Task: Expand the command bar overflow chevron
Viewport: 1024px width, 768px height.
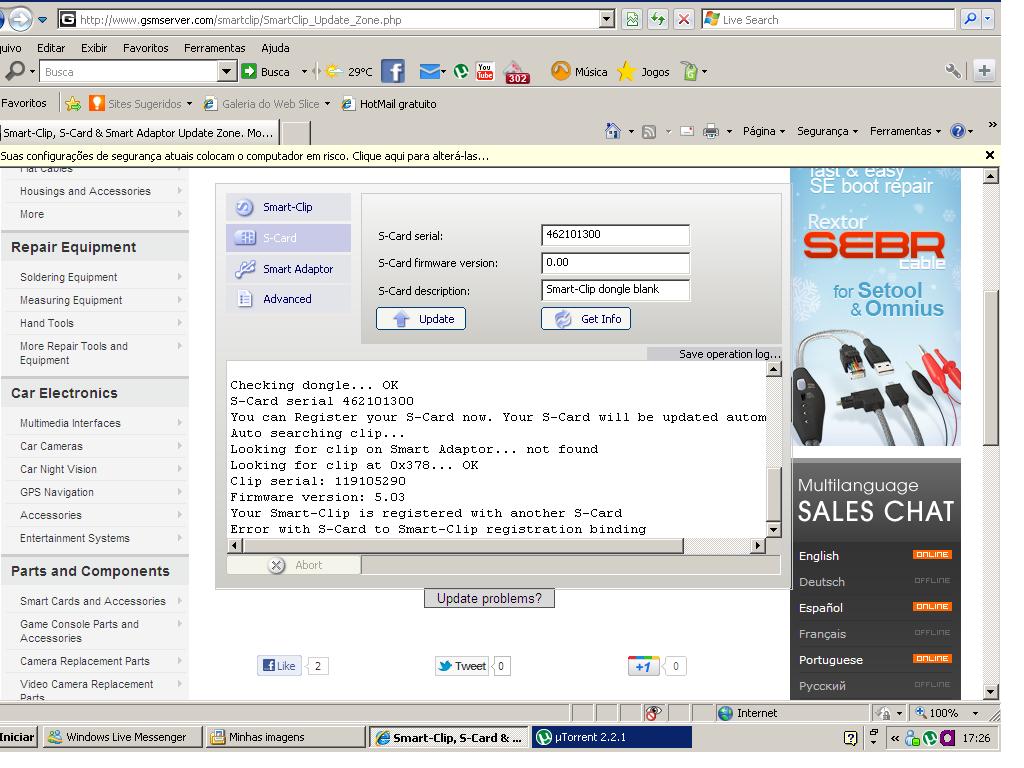Action: click(993, 125)
